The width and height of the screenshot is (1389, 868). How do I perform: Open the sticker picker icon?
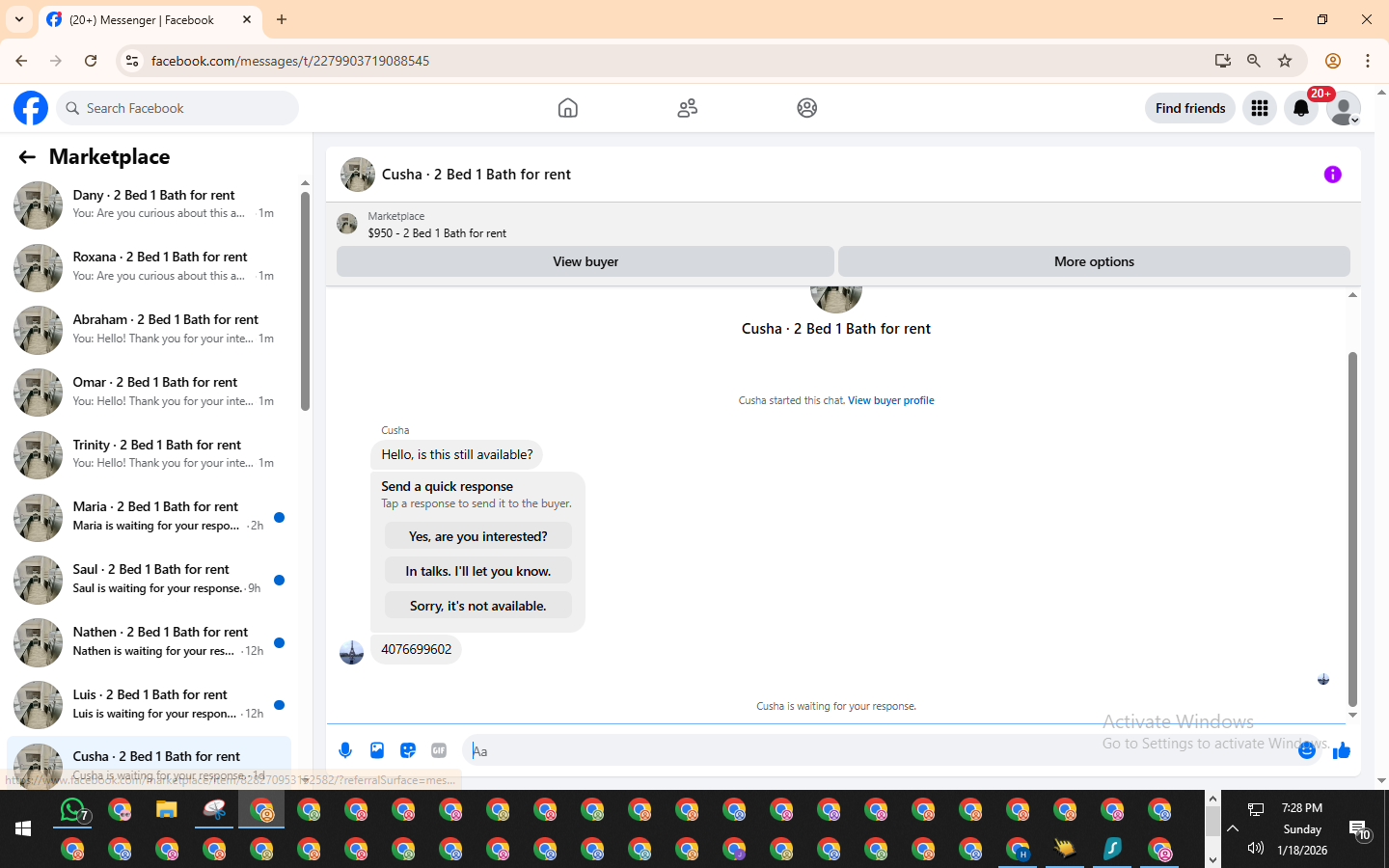click(x=408, y=750)
